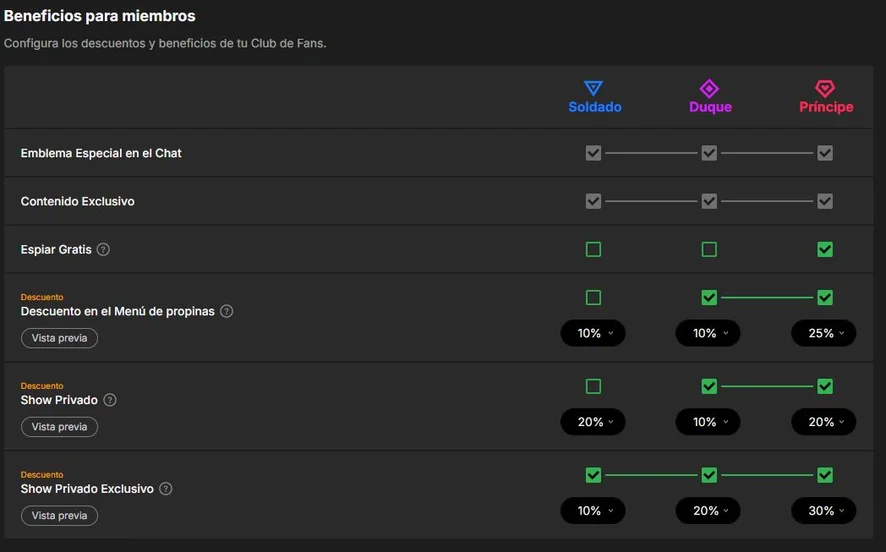Open Príncipe tip menu 25% discount dropdown
Image resolution: width=886 pixels, height=552 pixels.
tap(824, 333)
